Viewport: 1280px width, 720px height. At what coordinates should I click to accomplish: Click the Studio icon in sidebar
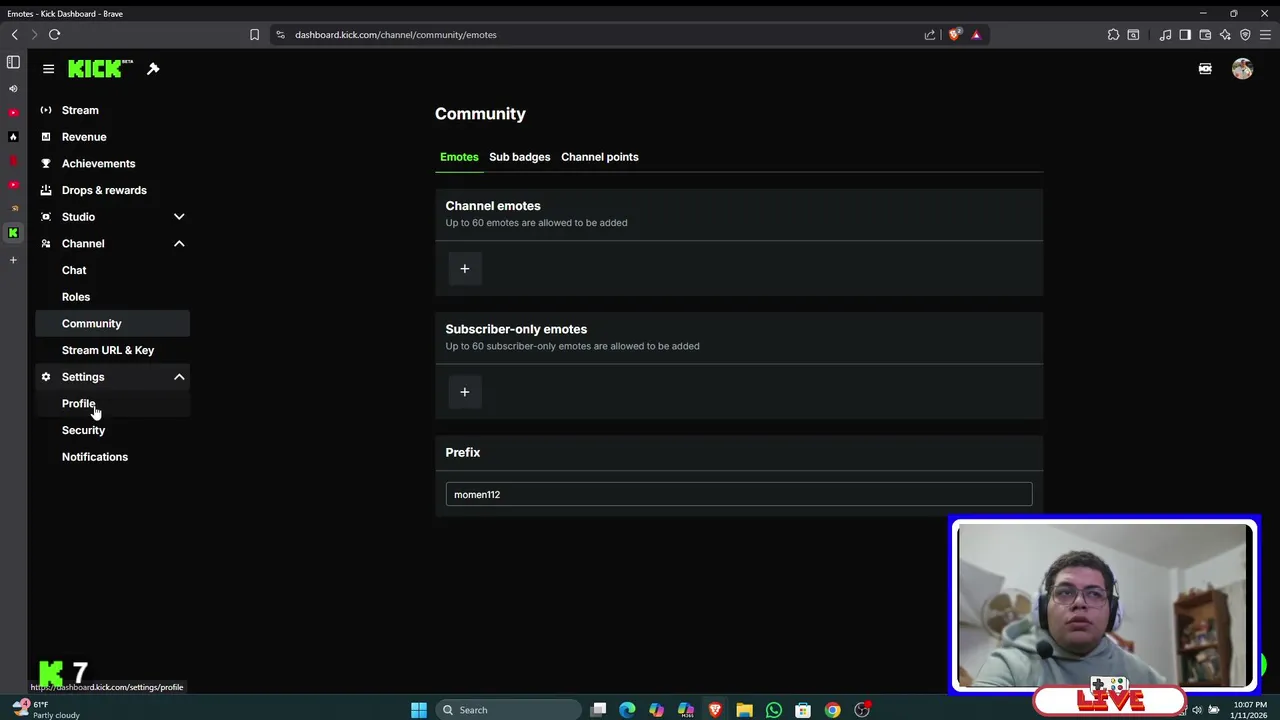[x=45, y=217]
